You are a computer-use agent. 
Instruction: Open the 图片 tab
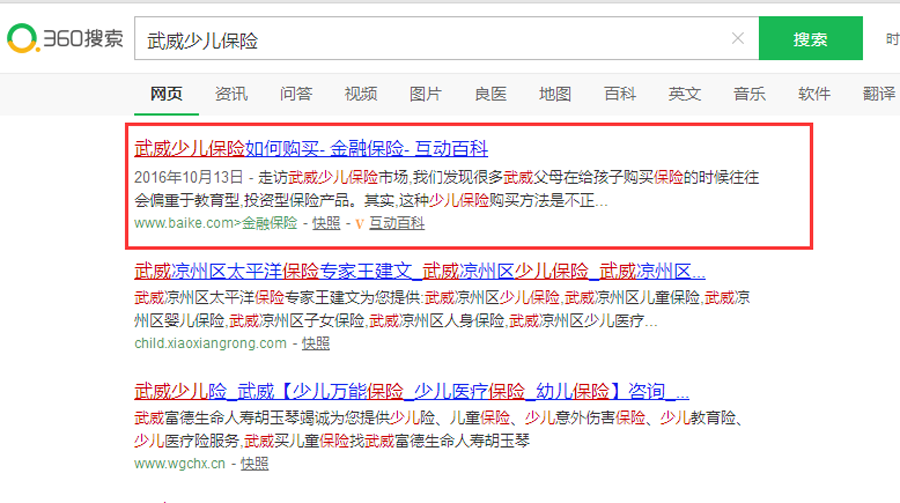pyautogui.click(x=425, y=94)
